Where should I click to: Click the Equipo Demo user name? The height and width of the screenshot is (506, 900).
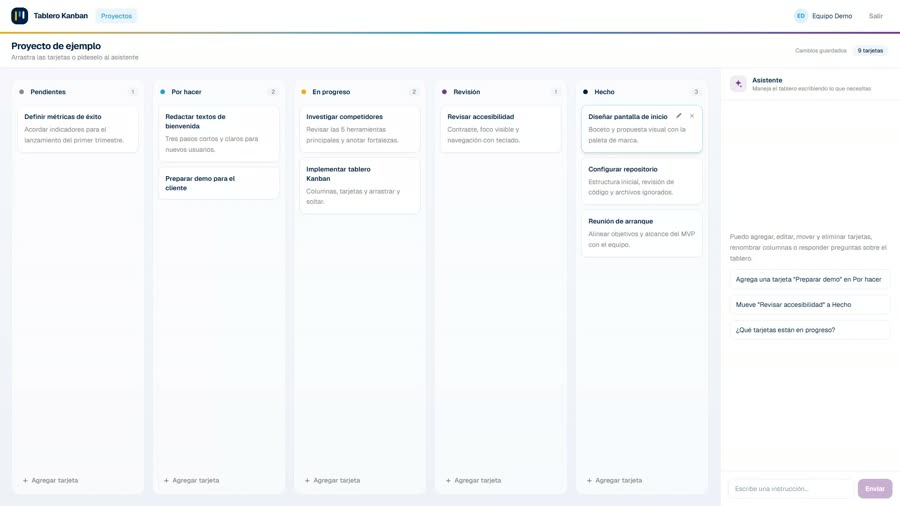832,16
